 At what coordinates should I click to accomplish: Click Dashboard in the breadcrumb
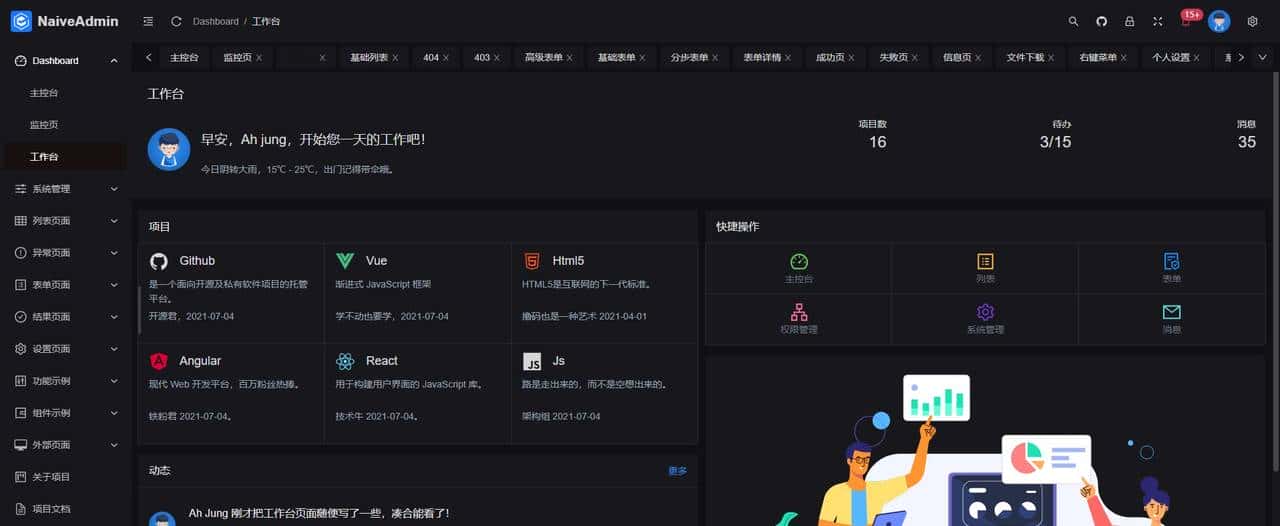click(x=216, y=21)
